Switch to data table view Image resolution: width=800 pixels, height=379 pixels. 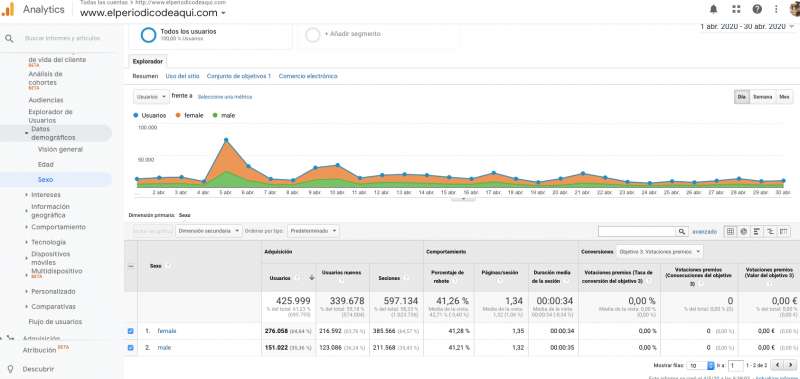731,232
